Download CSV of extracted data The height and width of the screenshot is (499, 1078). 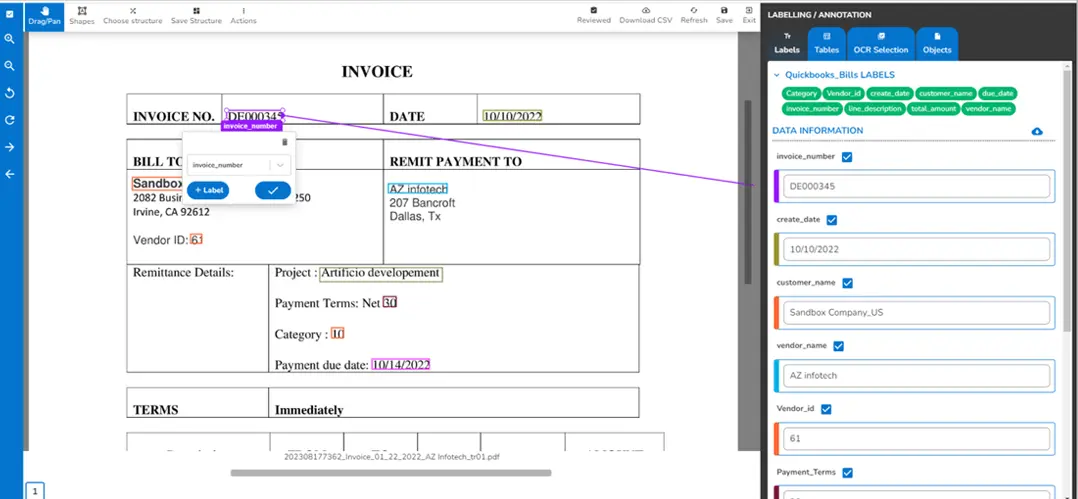(646, 15)
